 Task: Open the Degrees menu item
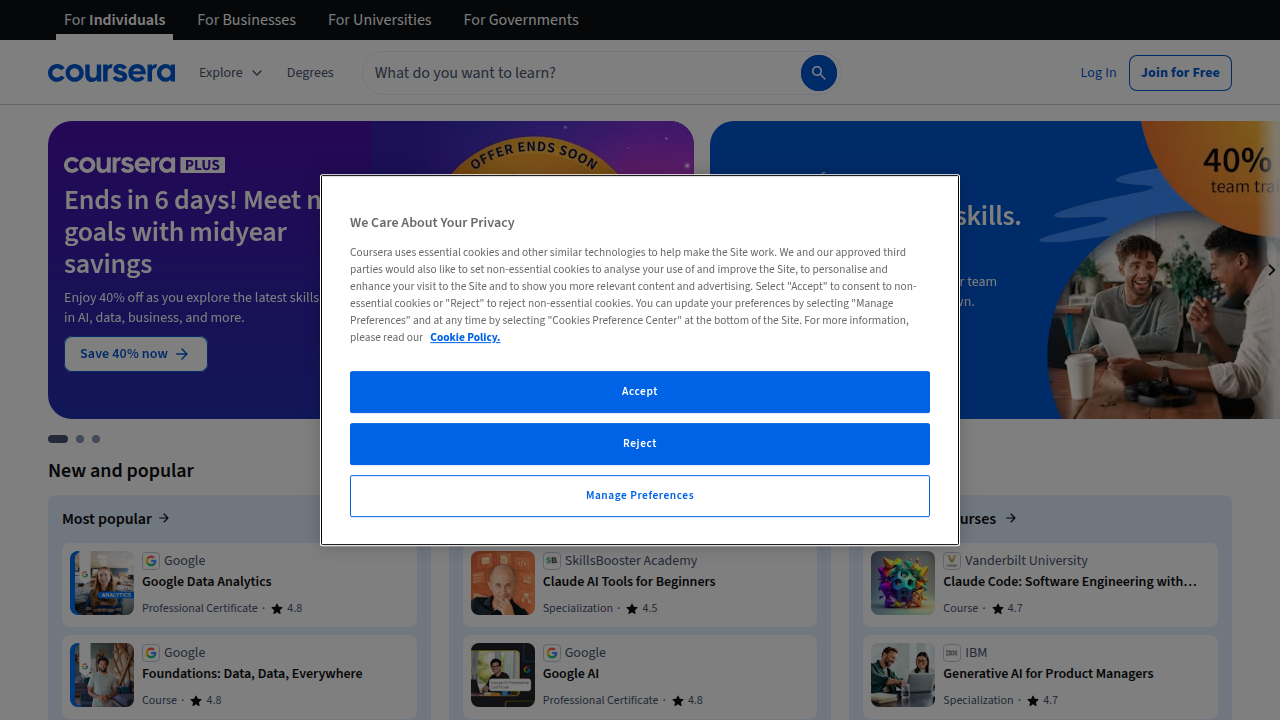310,73
